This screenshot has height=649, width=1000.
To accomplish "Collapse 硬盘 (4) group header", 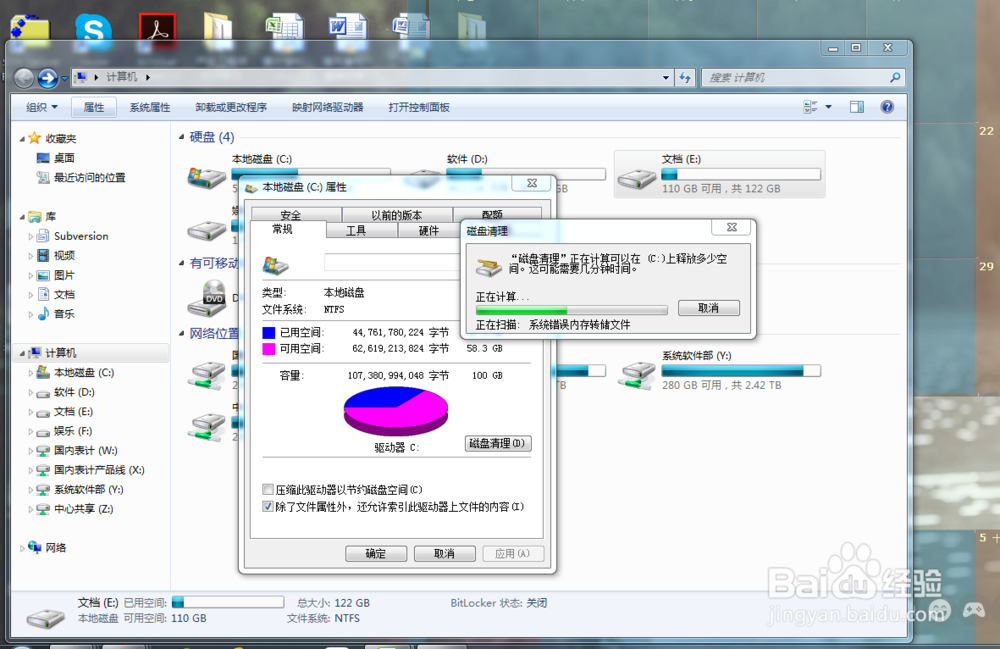I will pos(182,137).
